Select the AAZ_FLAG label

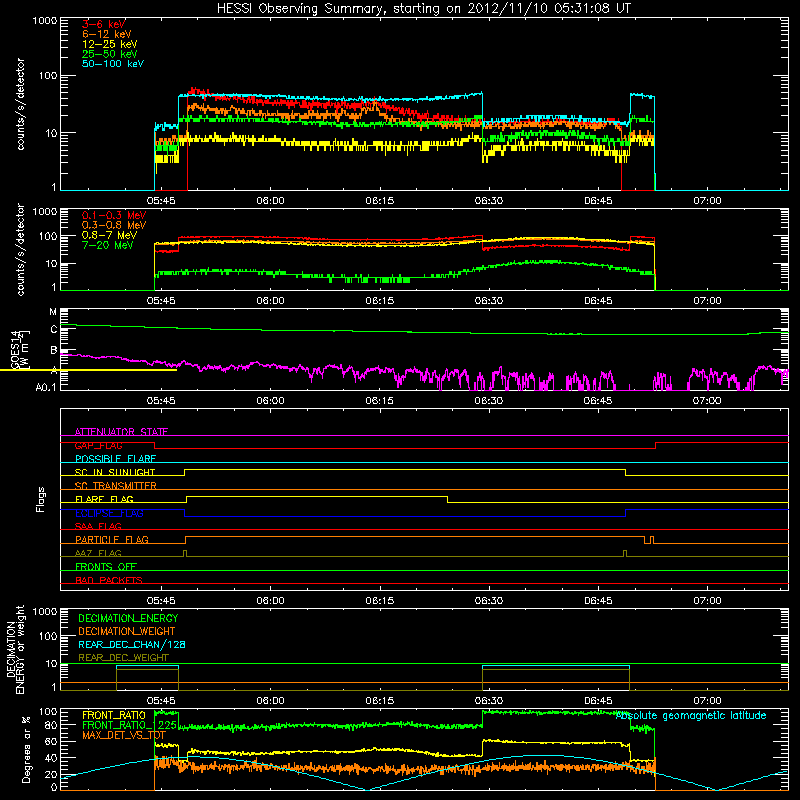(x=98, y=553)
